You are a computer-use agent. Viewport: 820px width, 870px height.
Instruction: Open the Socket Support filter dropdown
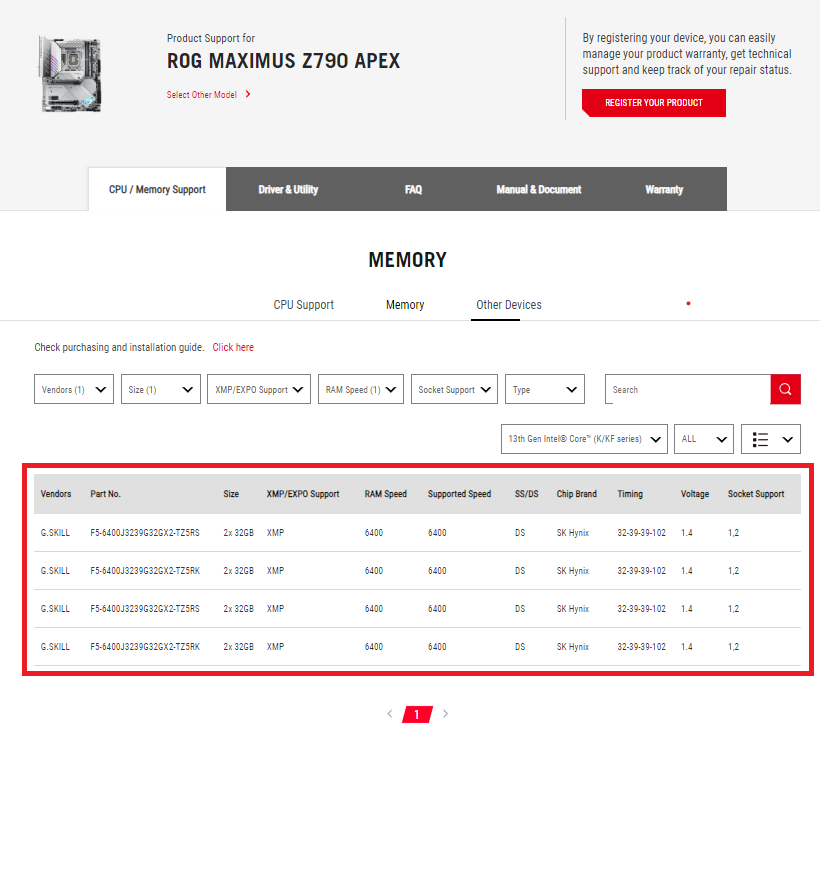pyautogui.click(x=454, y=389)
